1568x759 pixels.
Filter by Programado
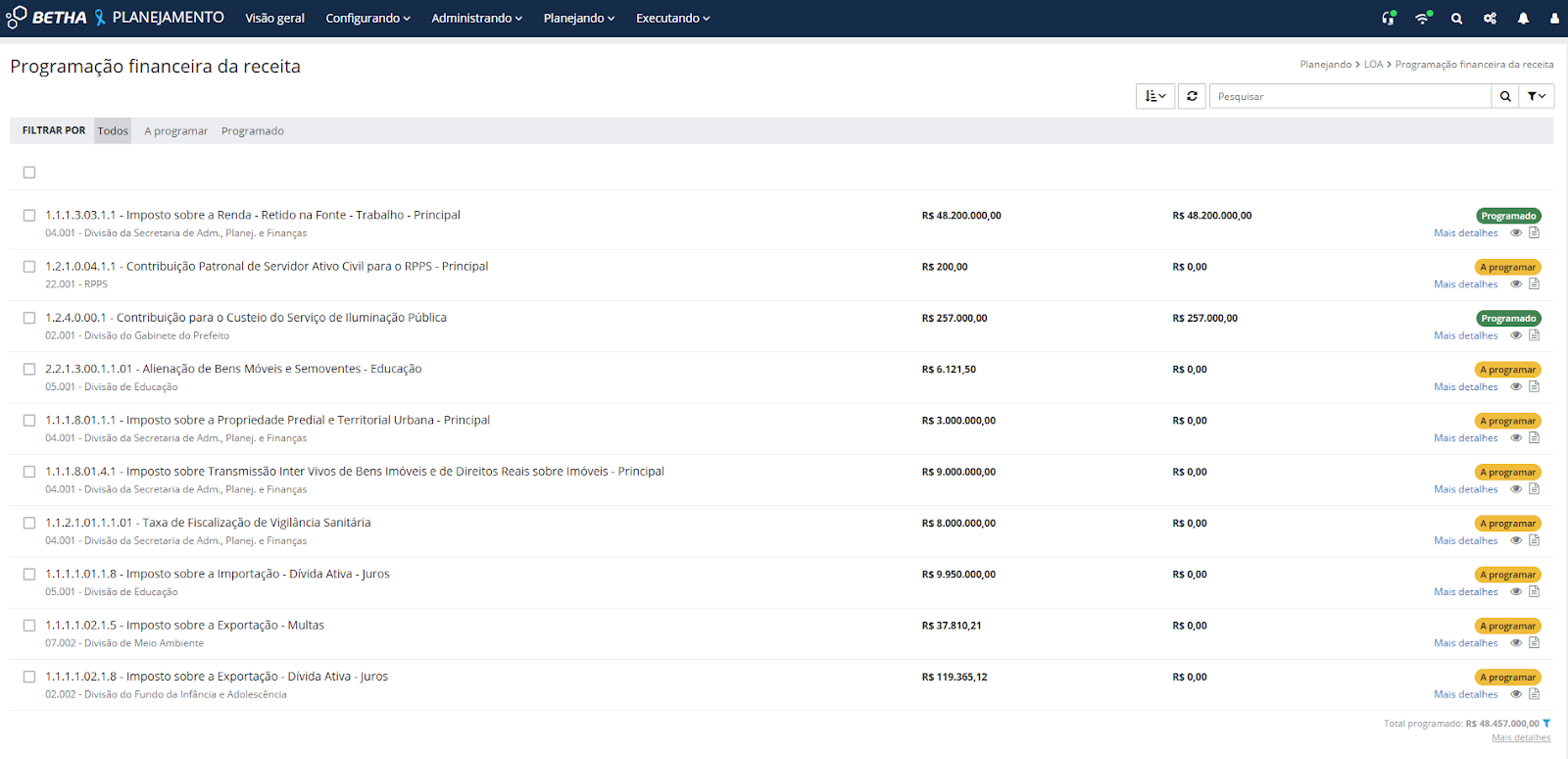[x=253, y=131]
